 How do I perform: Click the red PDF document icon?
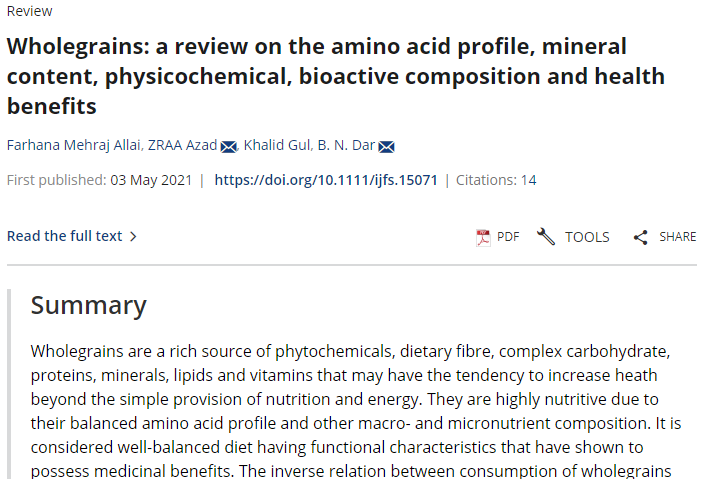pyautogui.click(x=483, y=237)
